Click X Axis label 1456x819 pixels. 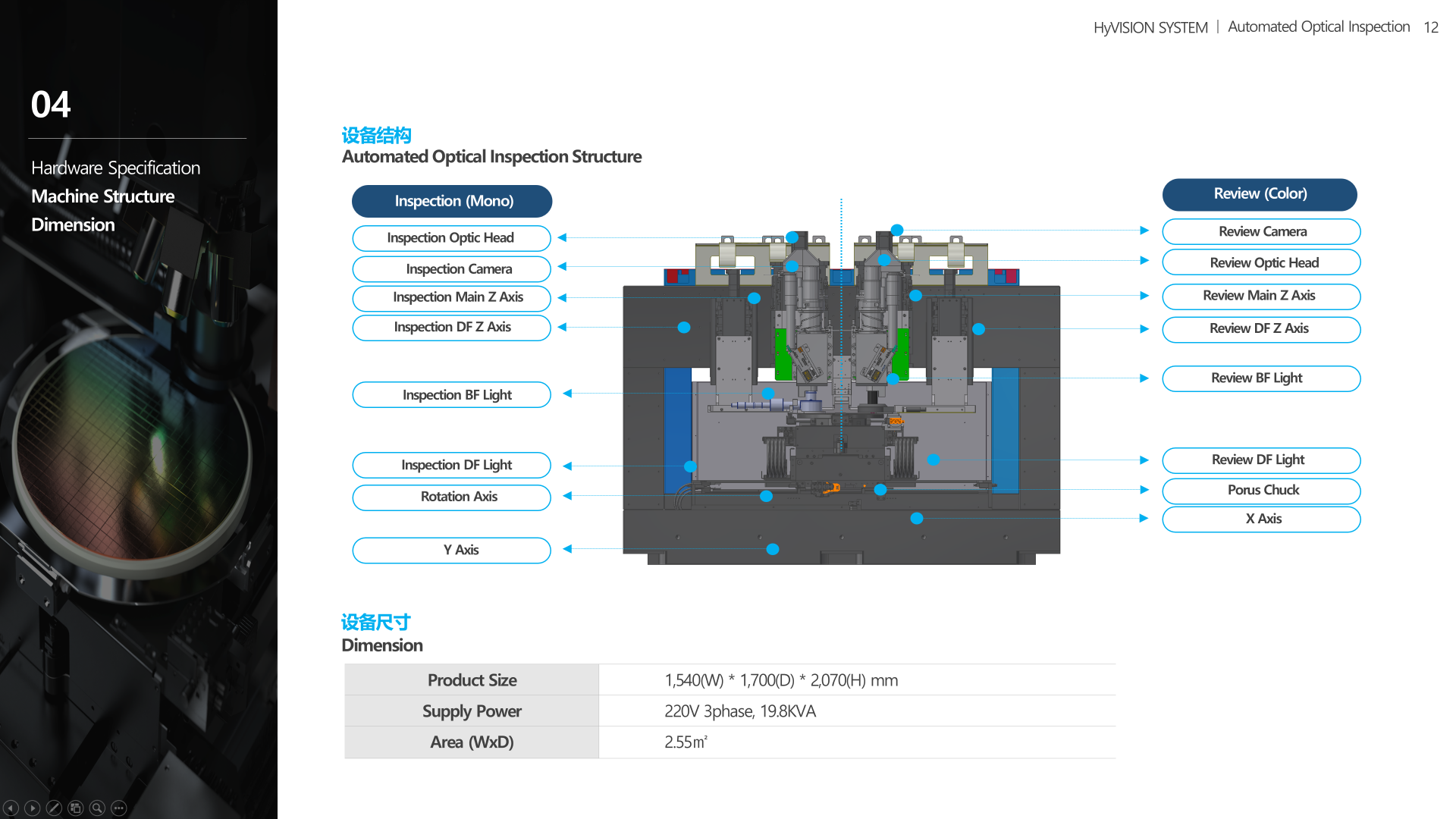pyautogui.click(x=1261, y=519)
